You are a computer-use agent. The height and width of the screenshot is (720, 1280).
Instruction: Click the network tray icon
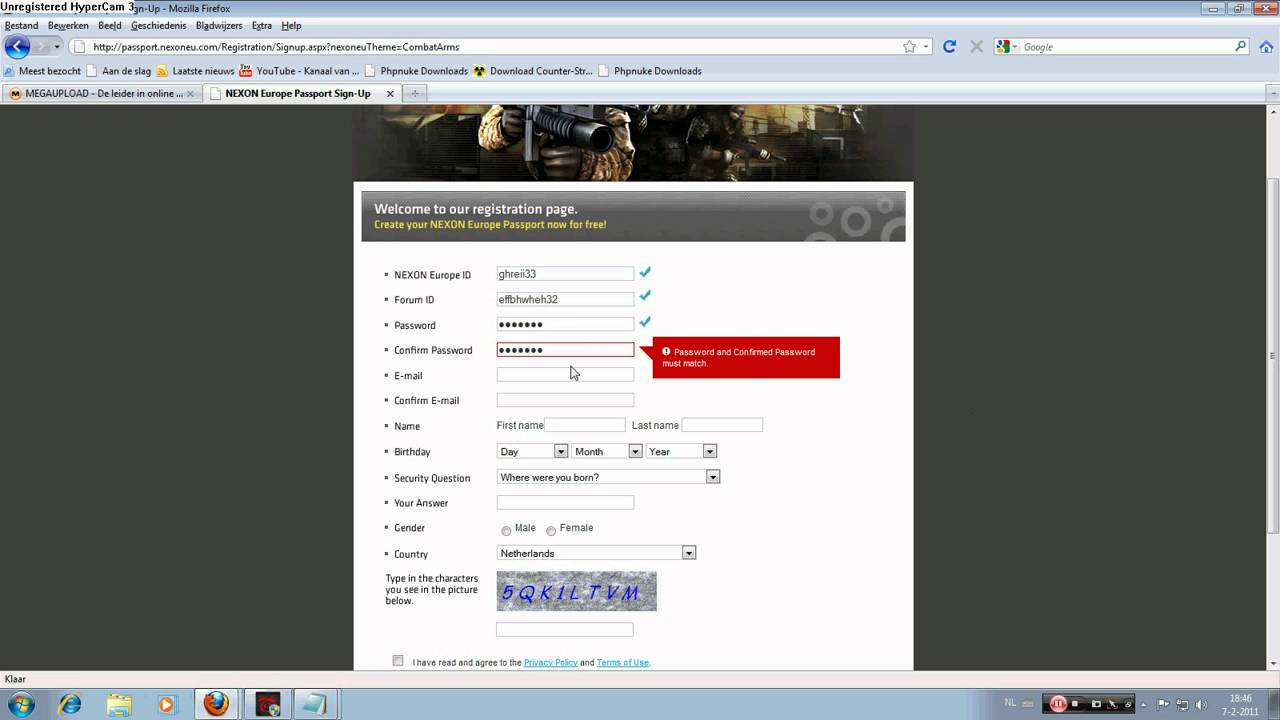pos(1182,704)
